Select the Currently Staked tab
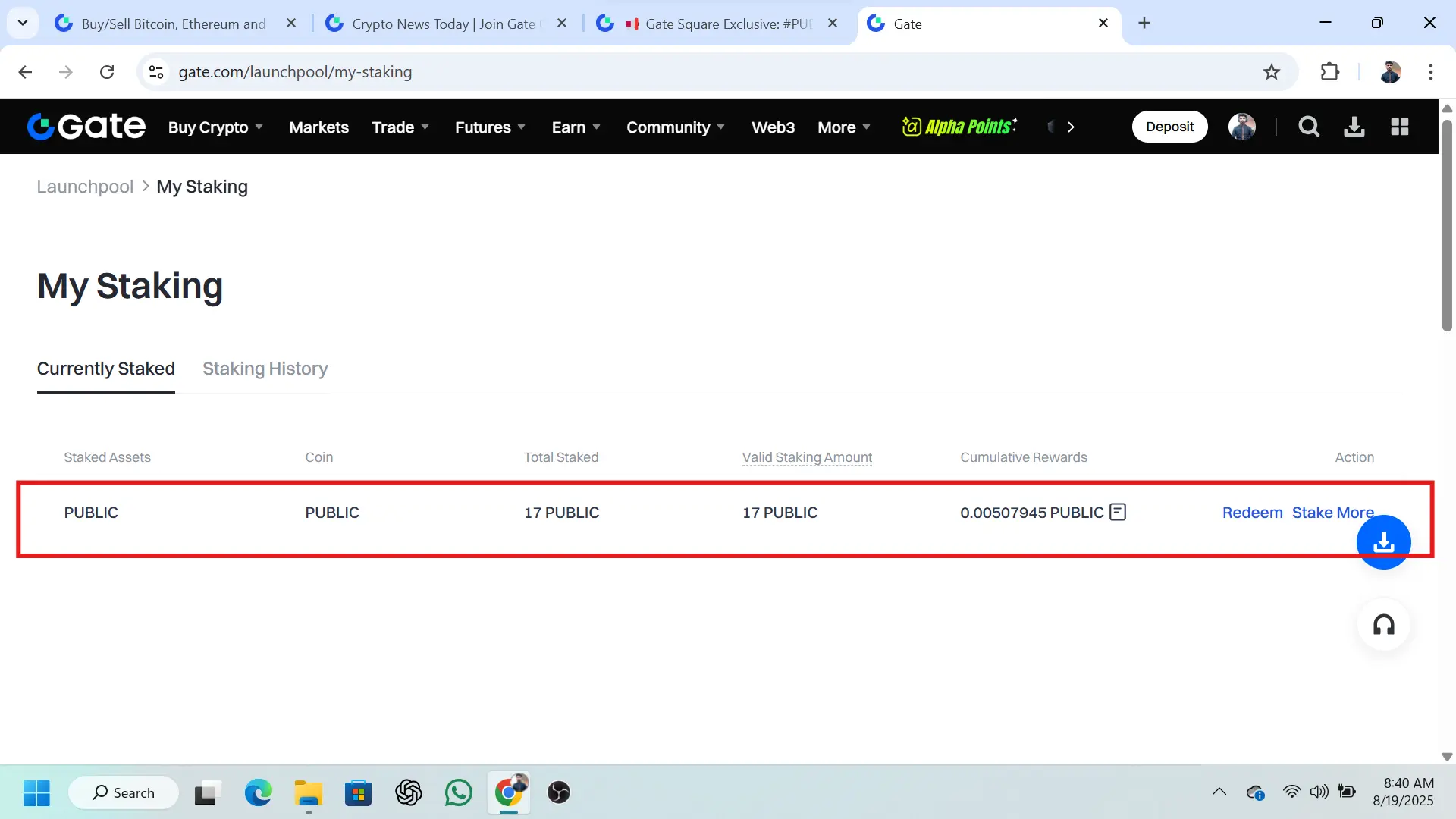 tap(106, 369)
